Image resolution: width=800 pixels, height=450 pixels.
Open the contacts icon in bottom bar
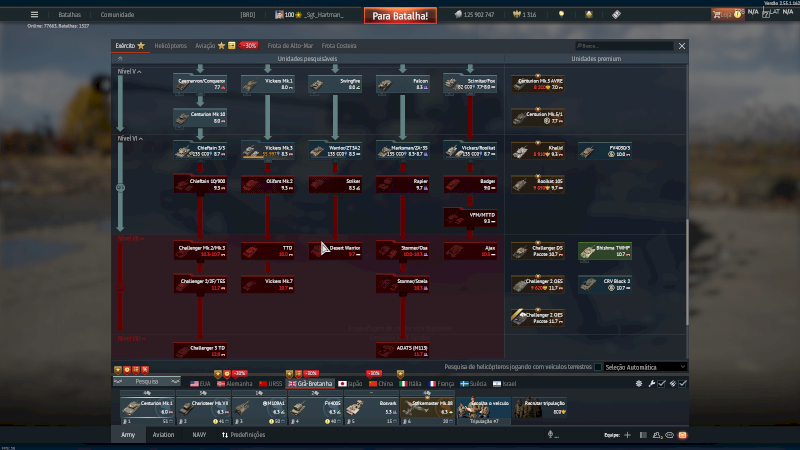(657, 435)
